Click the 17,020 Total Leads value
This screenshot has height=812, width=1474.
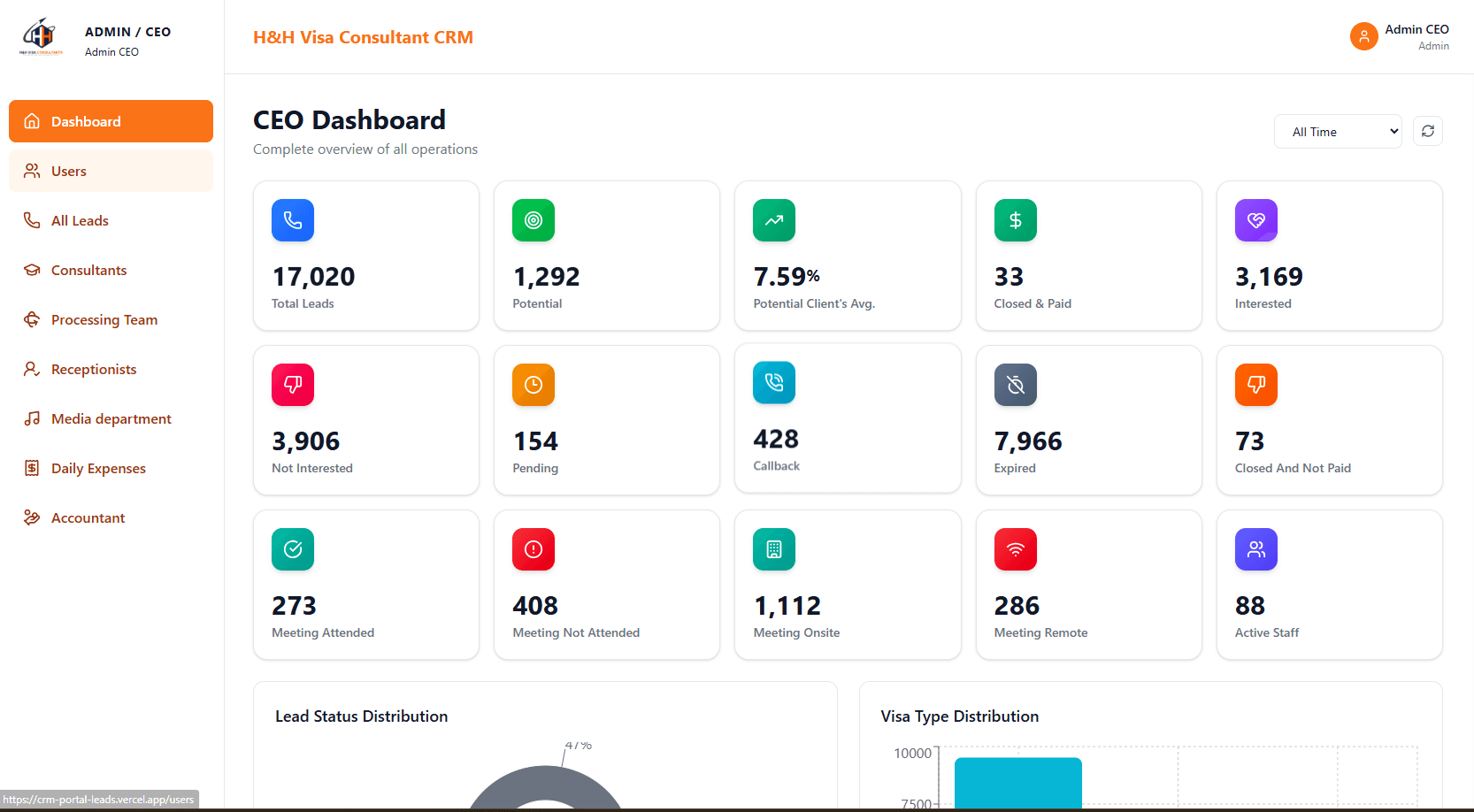(x=313, y=277)
